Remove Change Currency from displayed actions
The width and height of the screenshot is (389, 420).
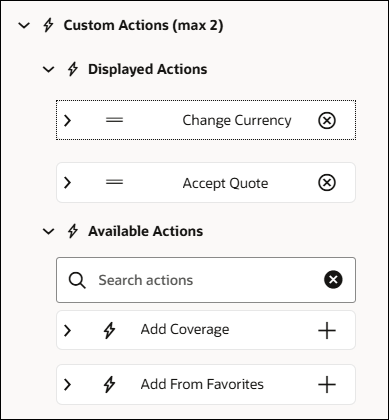(327, 120)
